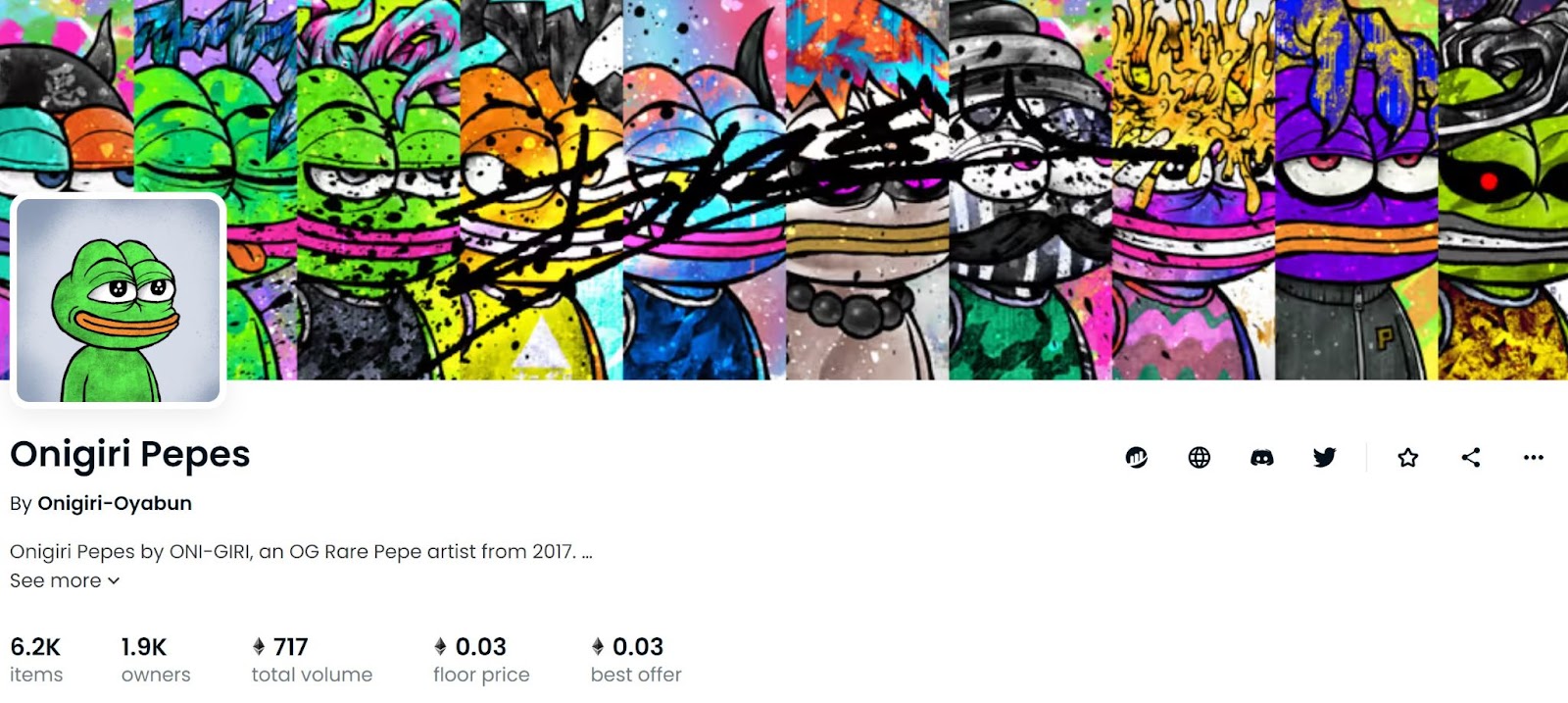
Task: Click the Ethereum icon beside total volume
Action: (x=259, y=647)
